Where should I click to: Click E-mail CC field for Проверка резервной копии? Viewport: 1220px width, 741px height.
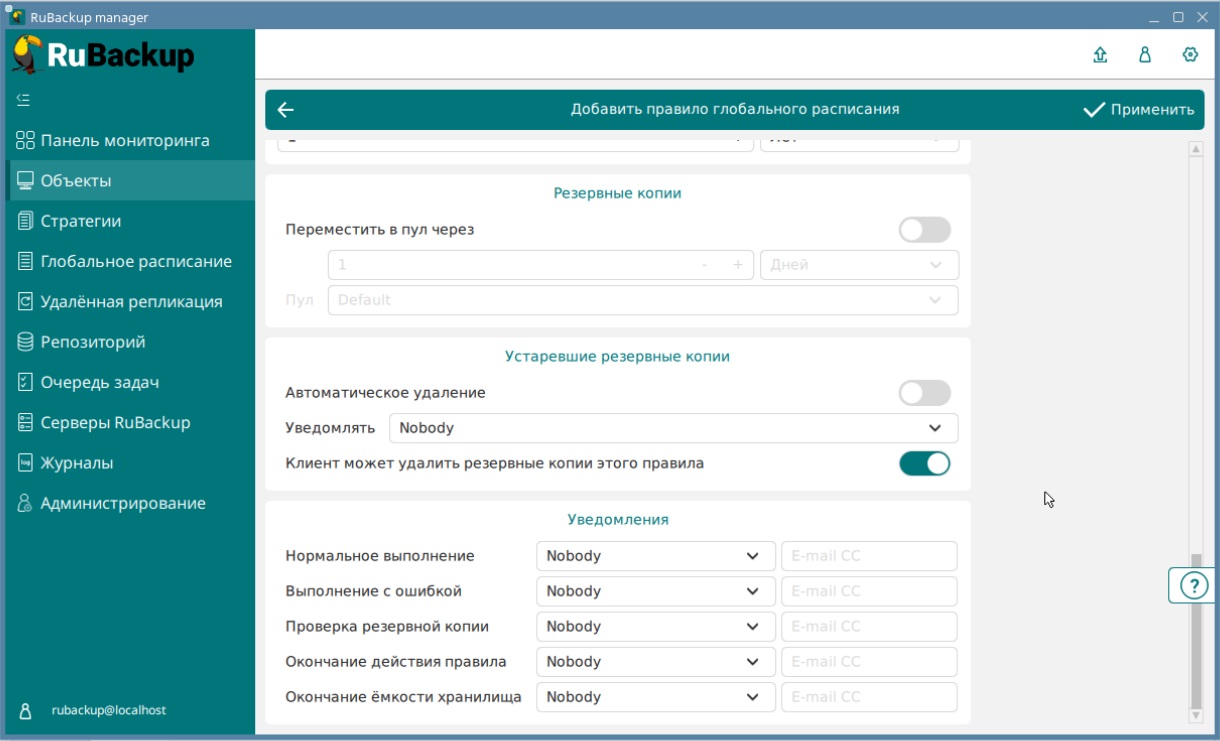pos(869,627)
